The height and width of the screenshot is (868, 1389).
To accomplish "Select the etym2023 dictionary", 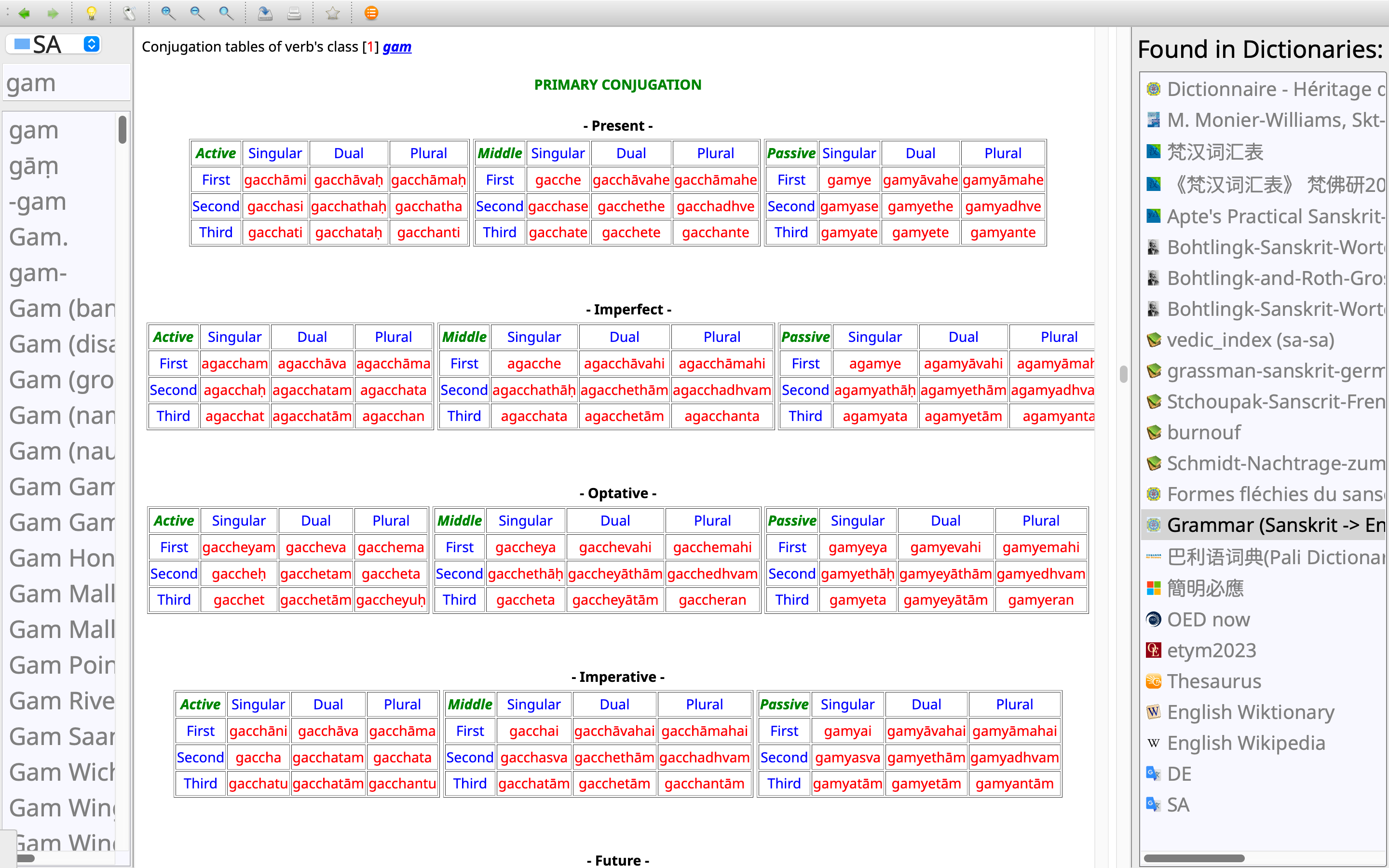I will pyautogui.click(x=1263, y=651).
